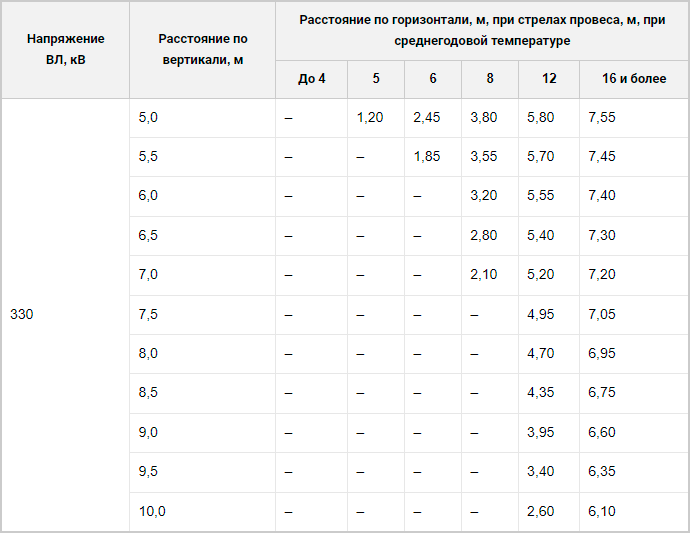The width and height of the screenshot is (690, 533).
Task: Click the value 2,10 cell
Action: [490, 275]
